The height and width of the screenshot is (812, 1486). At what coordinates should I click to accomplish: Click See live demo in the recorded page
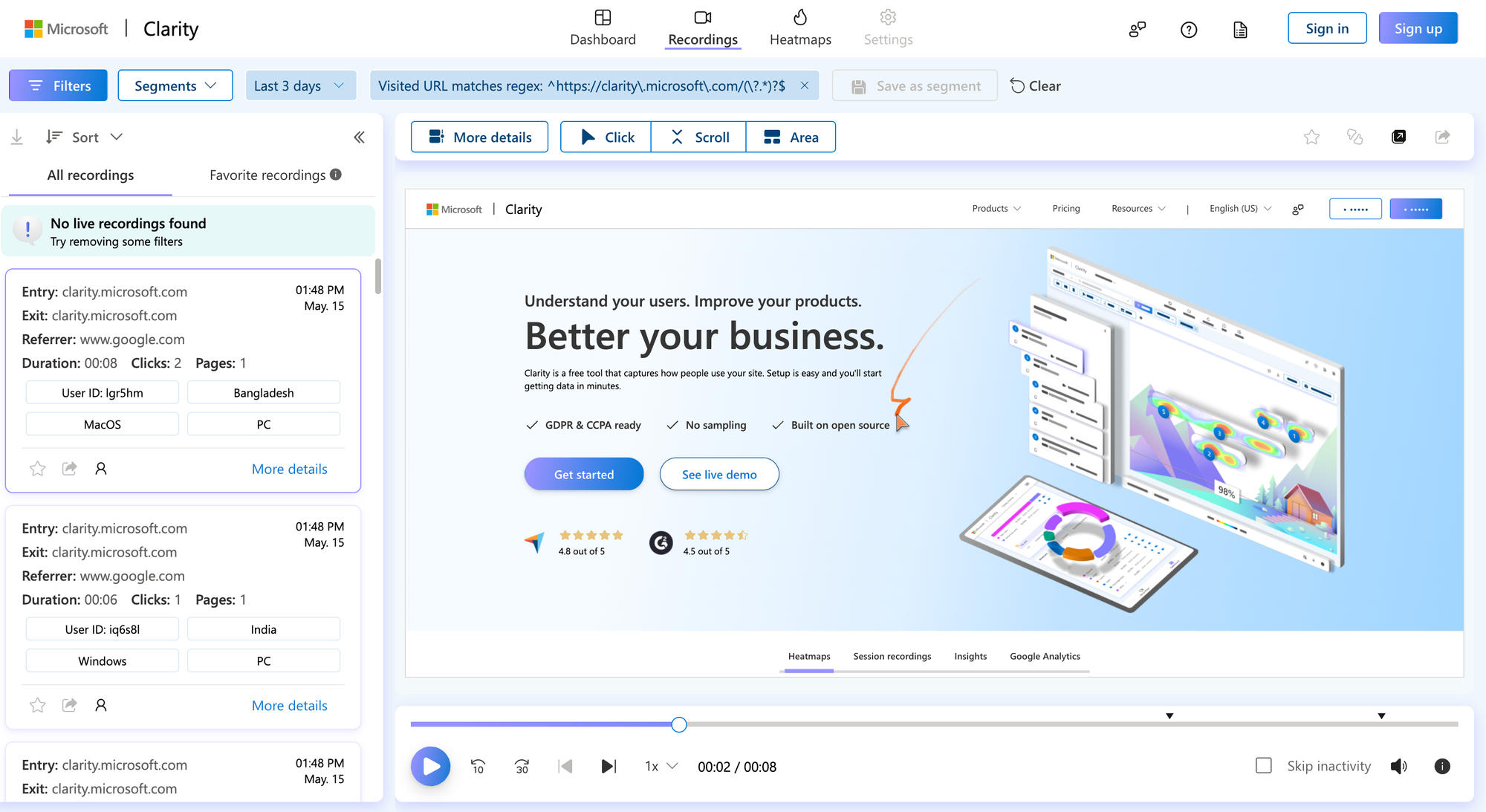point(719,474)
